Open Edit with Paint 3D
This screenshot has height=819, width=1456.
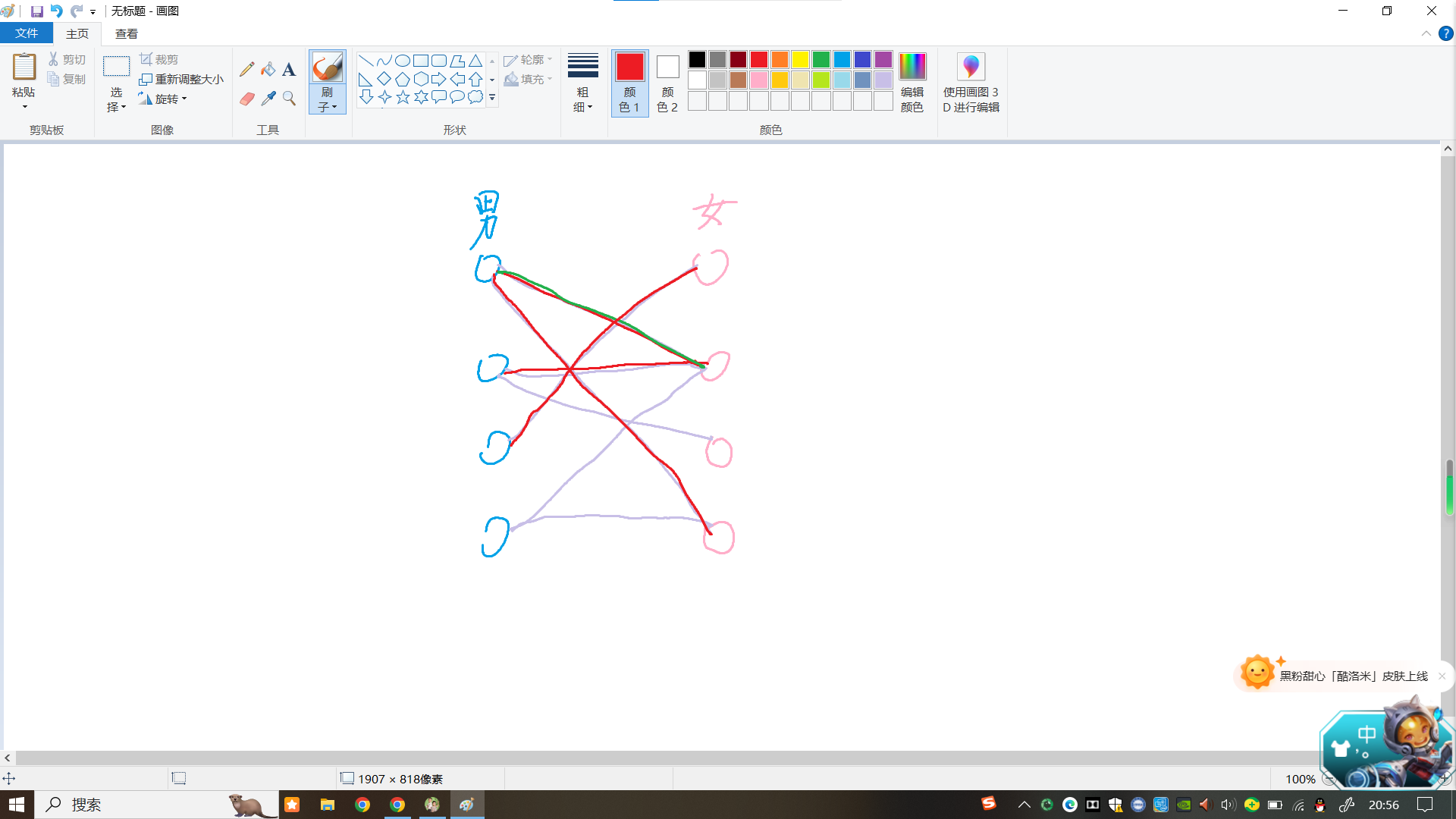point(971,83)
